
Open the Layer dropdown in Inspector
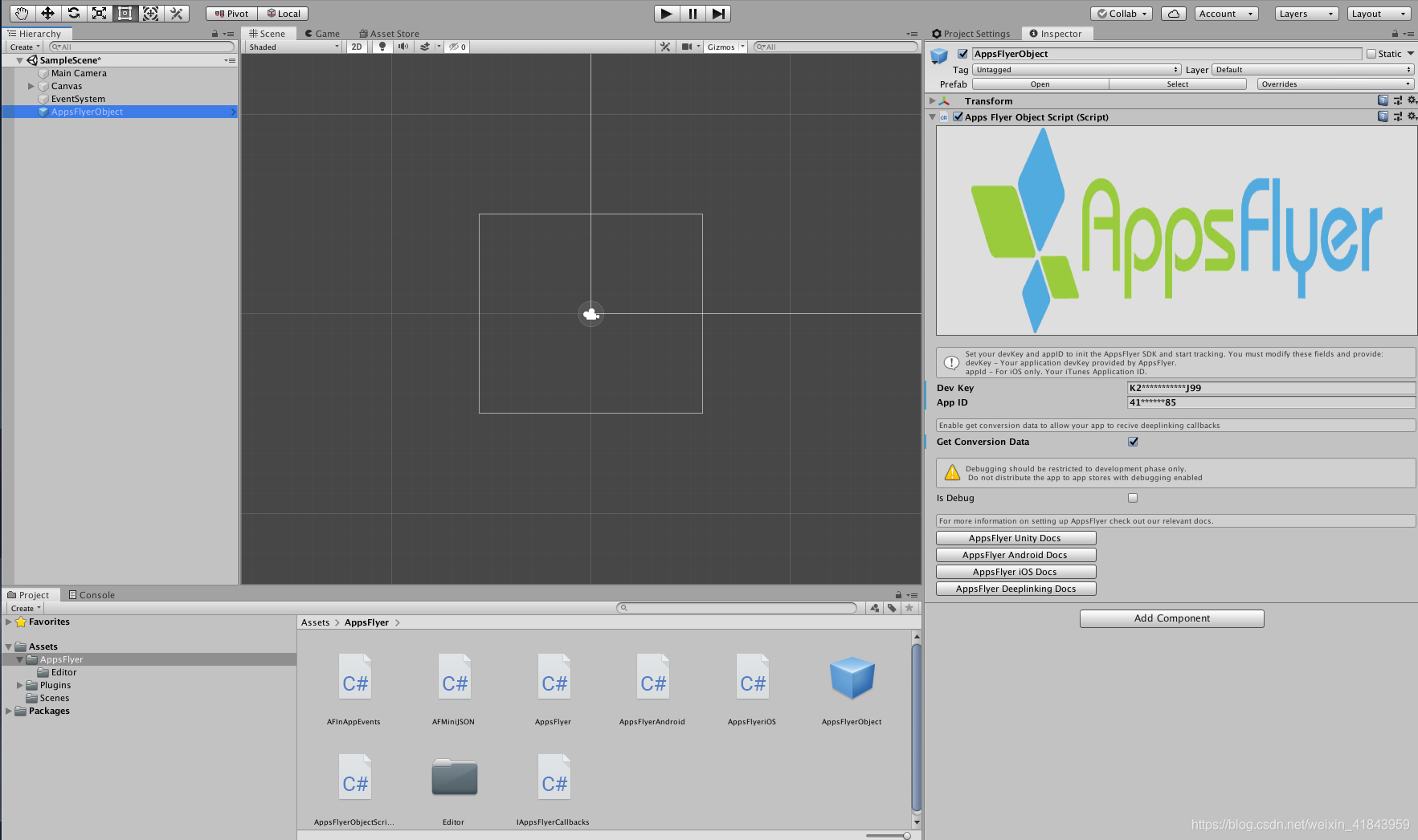click(x=1313, y=70)
